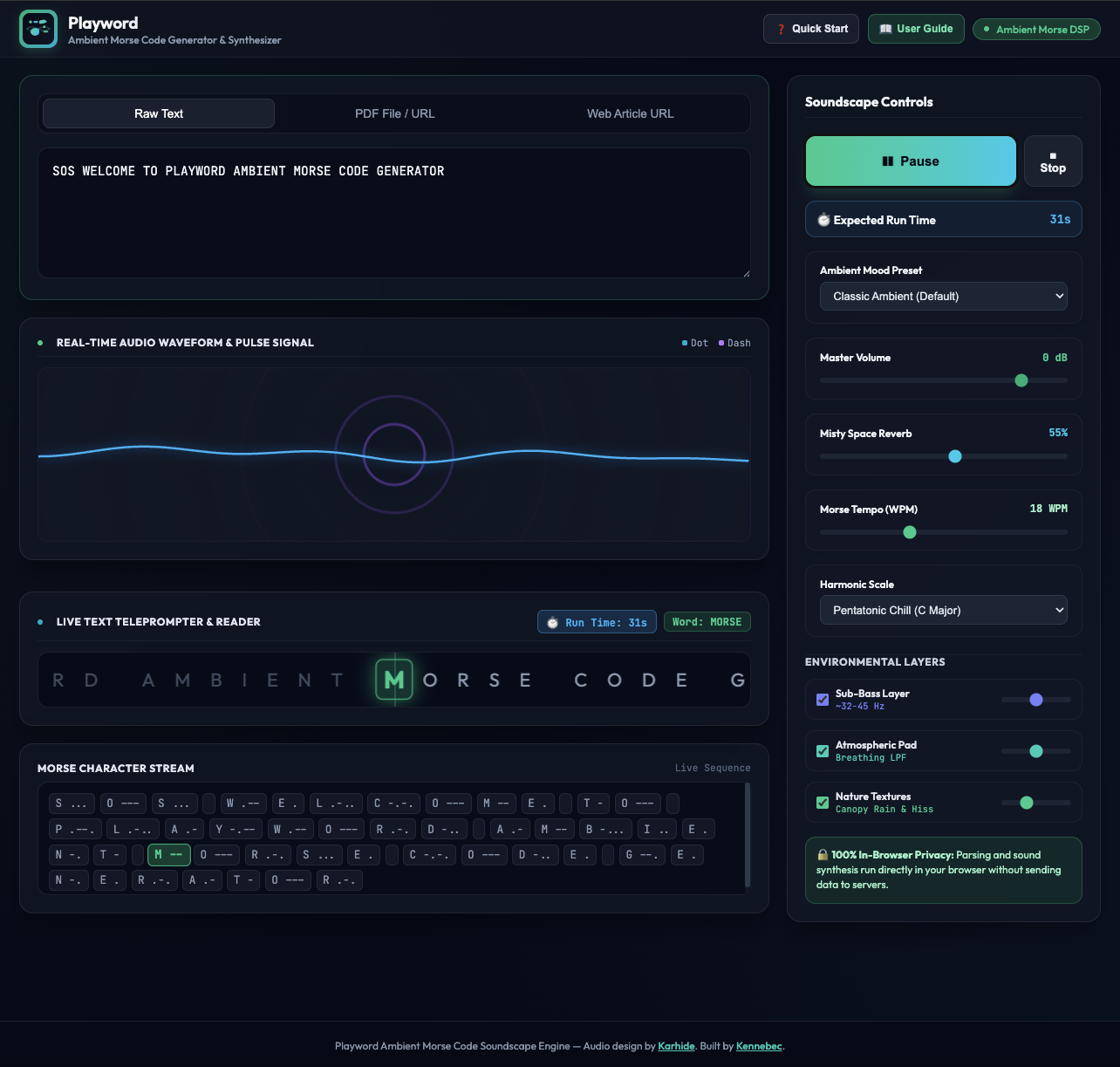The width and height of the screenshot is (1120, 1067).
Task: Visit the Kennebec footer link
Action: [759, 1046]
